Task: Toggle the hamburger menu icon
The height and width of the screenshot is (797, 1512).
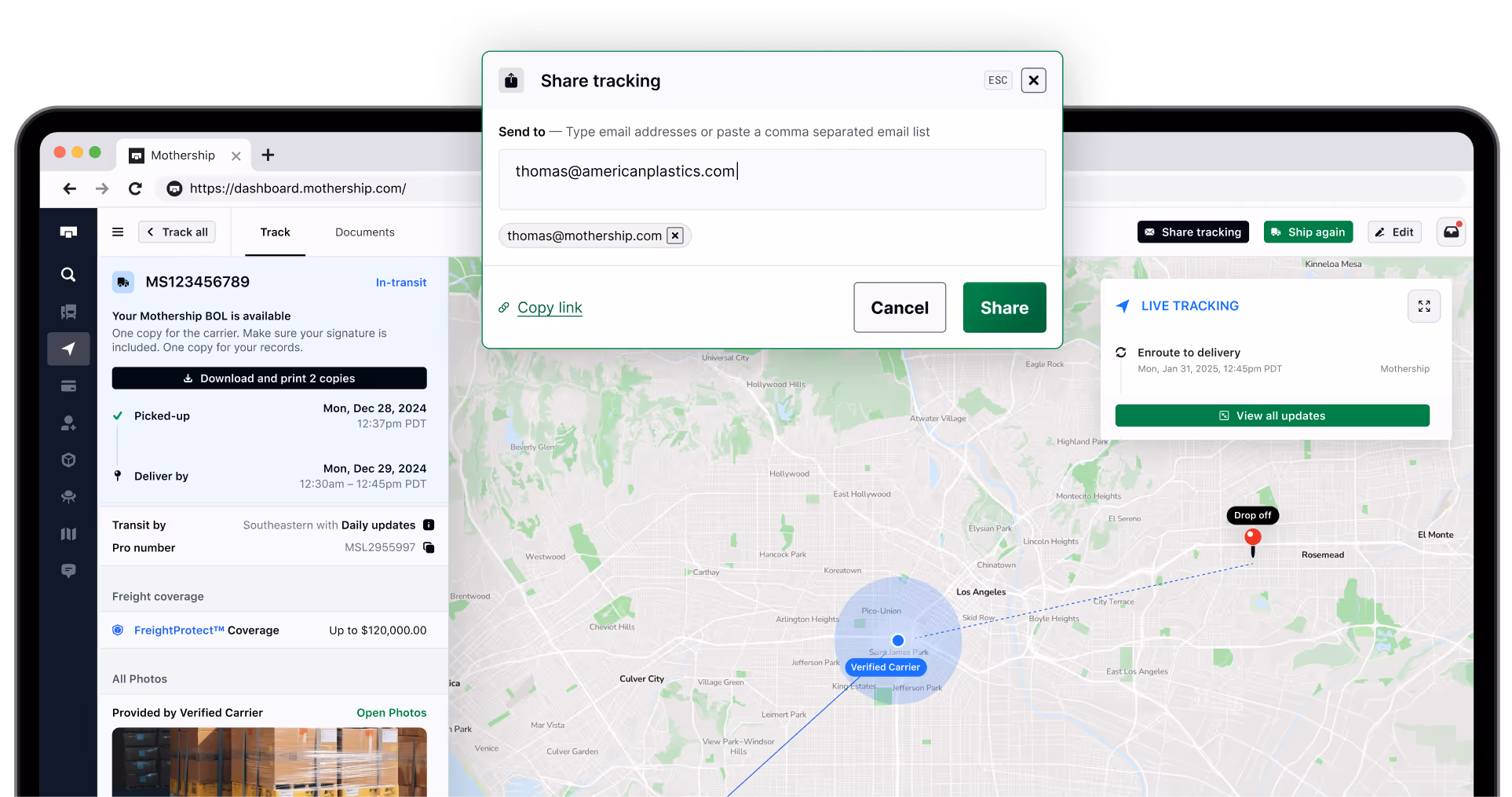Action: pyautogui.click(x=118, y=232)
